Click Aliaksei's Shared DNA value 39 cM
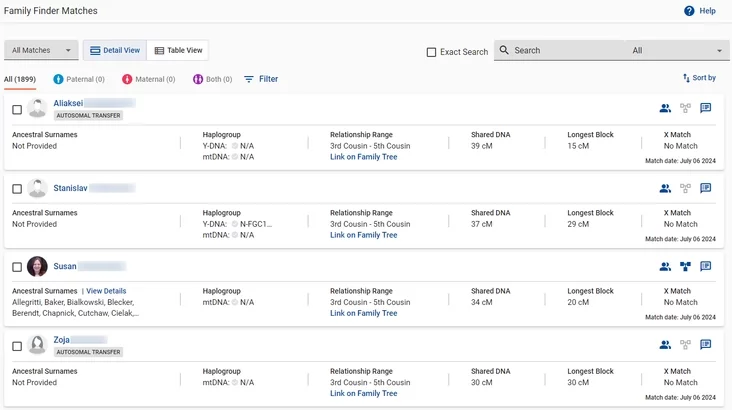The width and height of the screenshot is (732, 410). pos(482,146)
